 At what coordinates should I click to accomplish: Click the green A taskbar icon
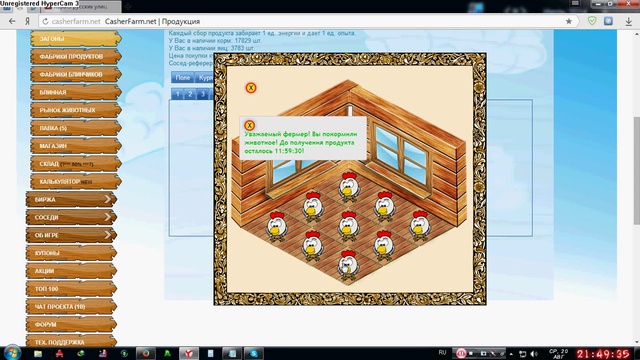pos(167,353)
